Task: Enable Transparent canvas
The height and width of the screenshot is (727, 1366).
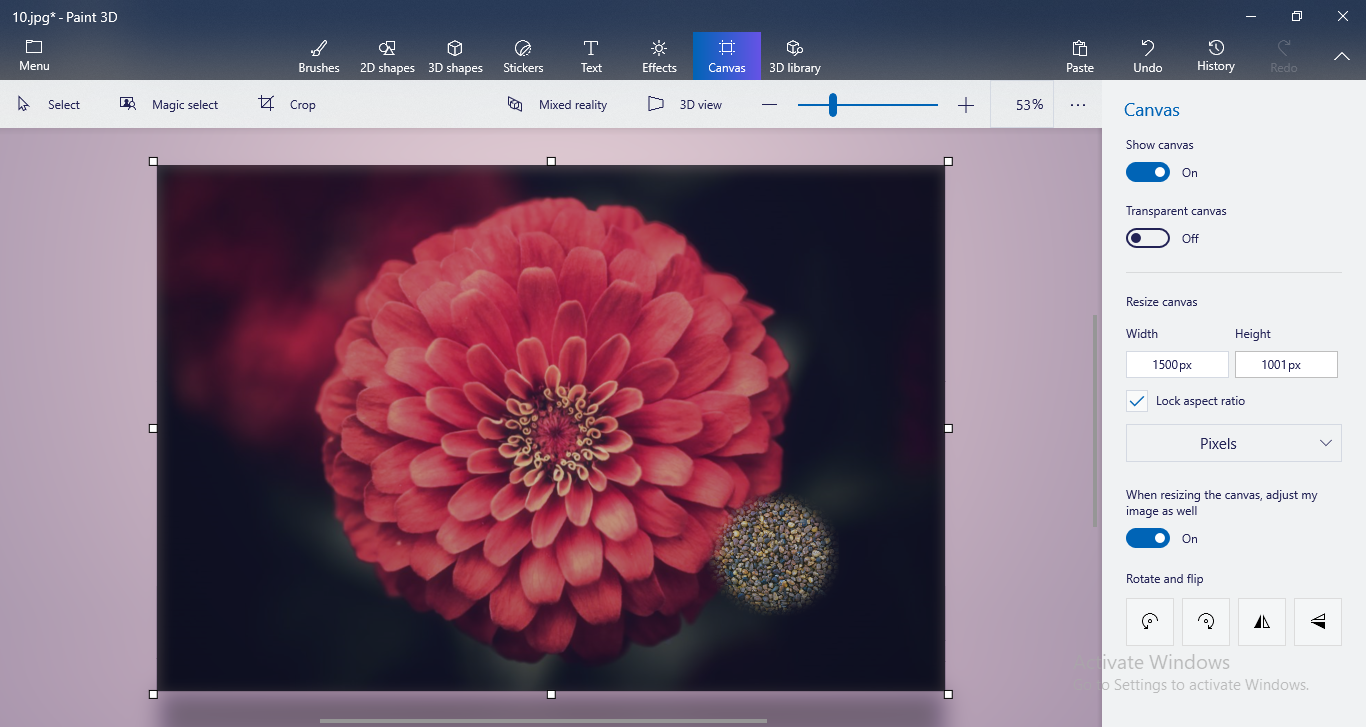Action: [1147, 238]
